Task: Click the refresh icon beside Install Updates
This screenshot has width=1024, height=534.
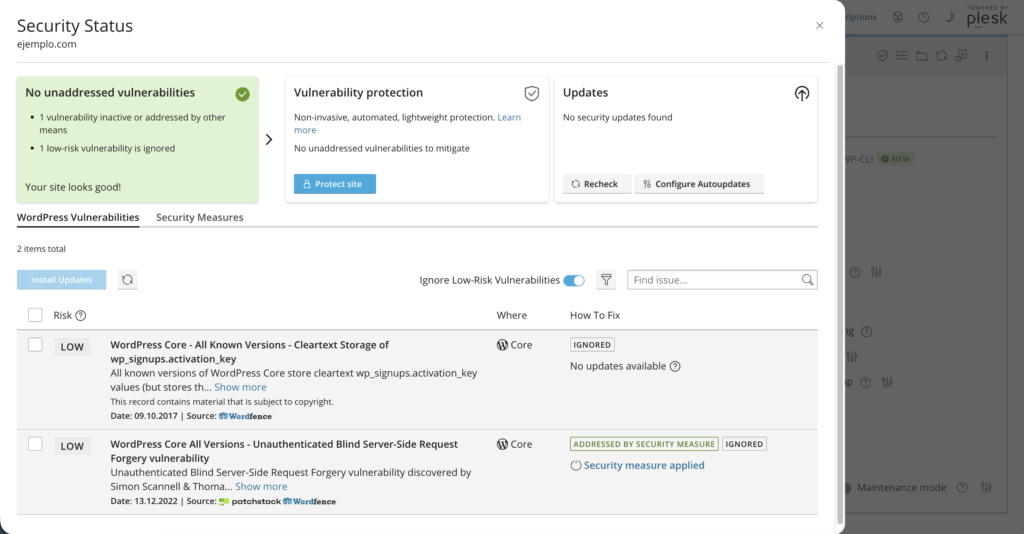Action: point(128,280)
